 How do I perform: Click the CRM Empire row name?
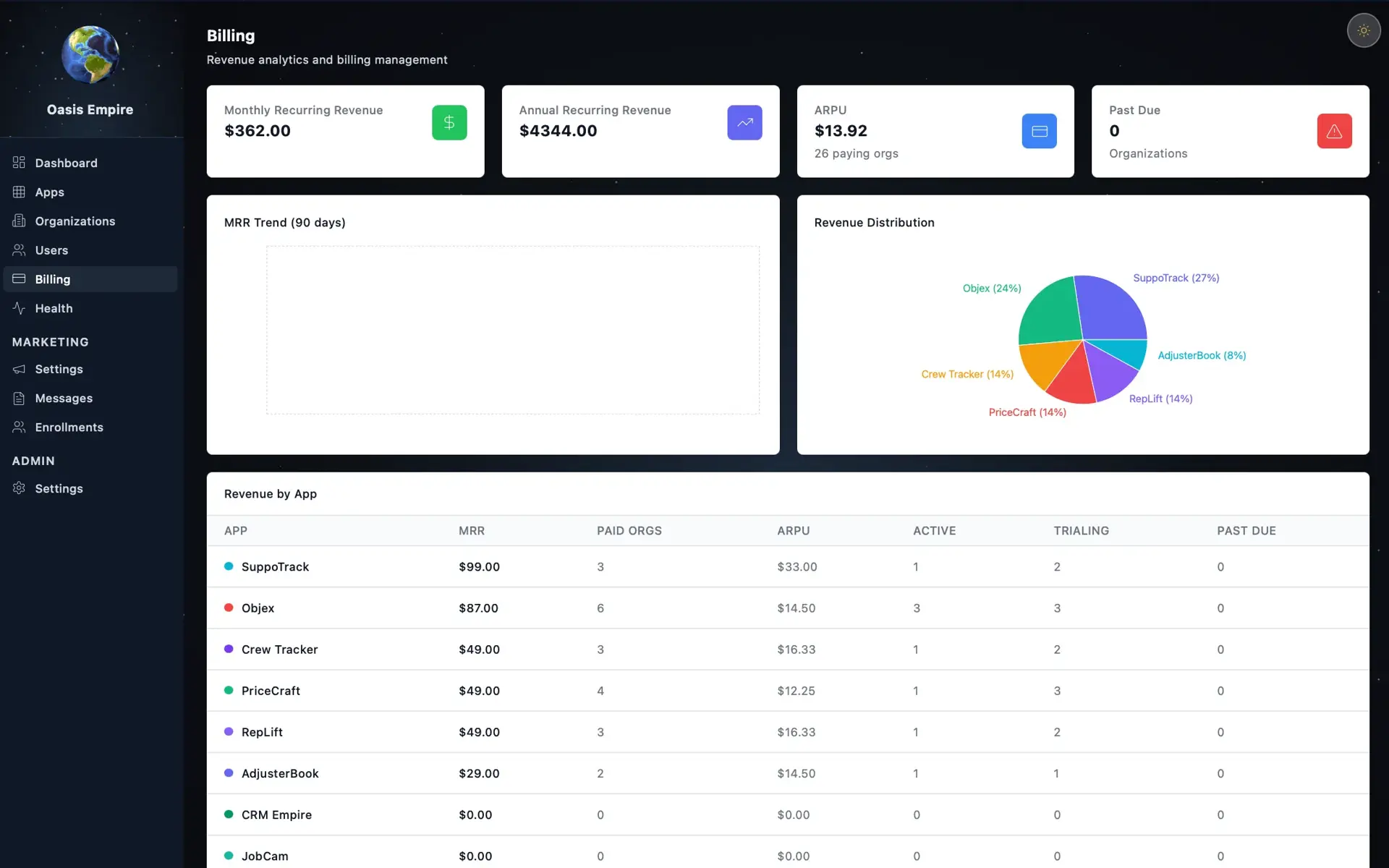276,814
